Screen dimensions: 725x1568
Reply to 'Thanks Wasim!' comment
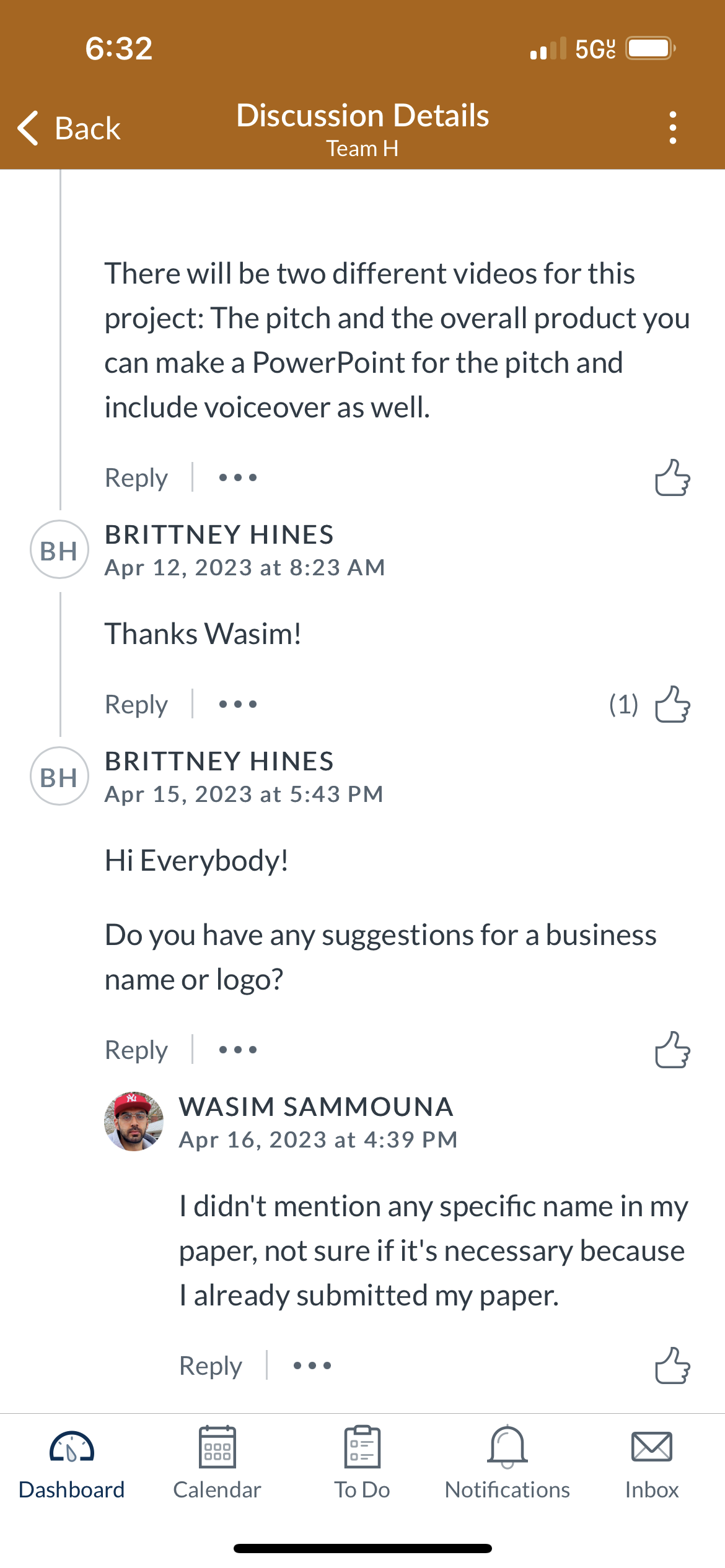point(136,705)
